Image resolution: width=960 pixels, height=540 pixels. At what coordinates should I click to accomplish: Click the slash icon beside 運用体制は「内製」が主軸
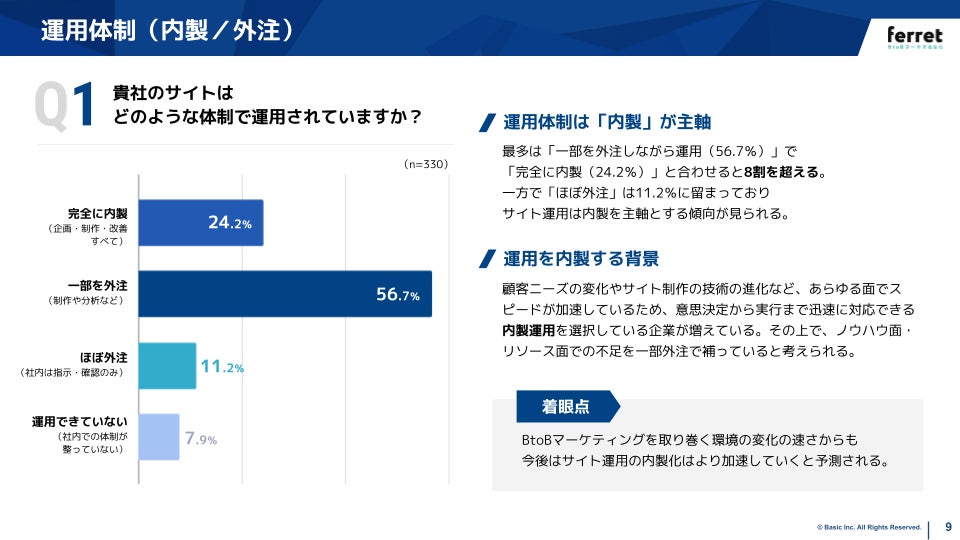click(488, 122)
